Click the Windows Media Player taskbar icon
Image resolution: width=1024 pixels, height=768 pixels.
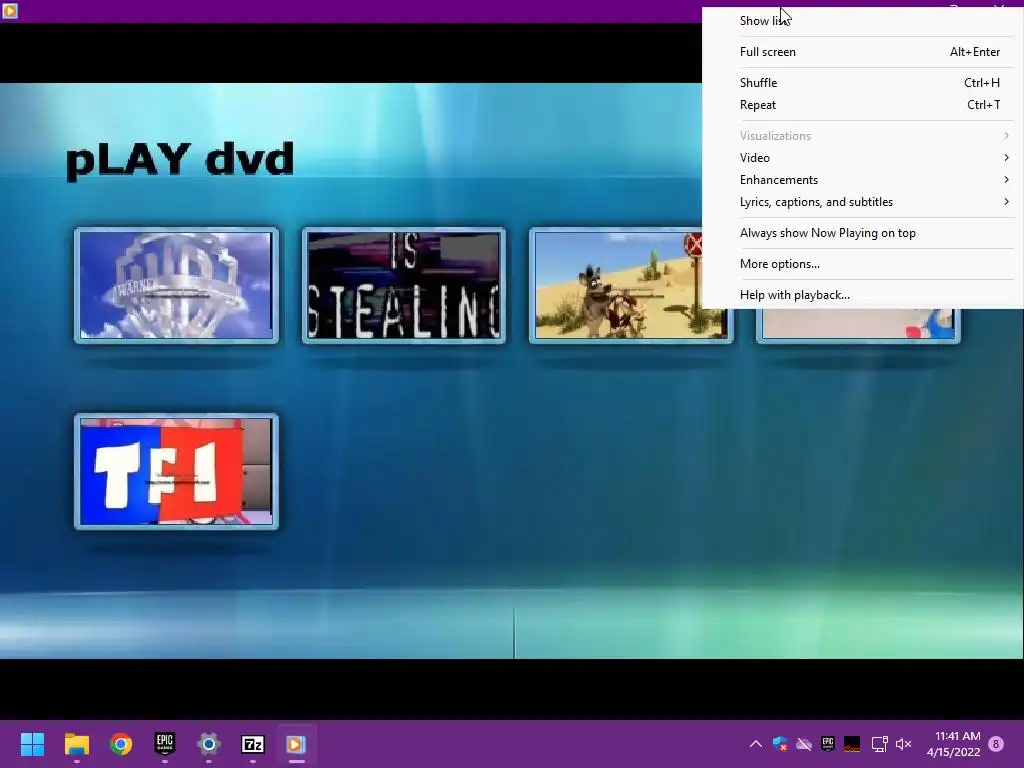point(296,744)
